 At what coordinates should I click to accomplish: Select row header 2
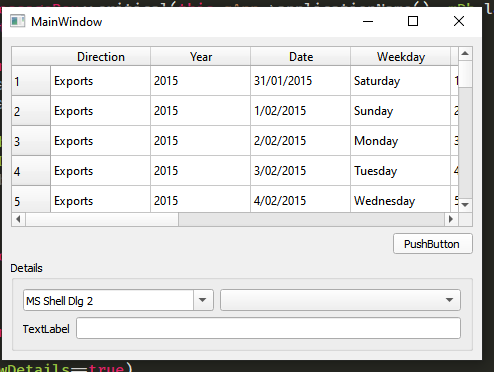(x=31, y=111)
